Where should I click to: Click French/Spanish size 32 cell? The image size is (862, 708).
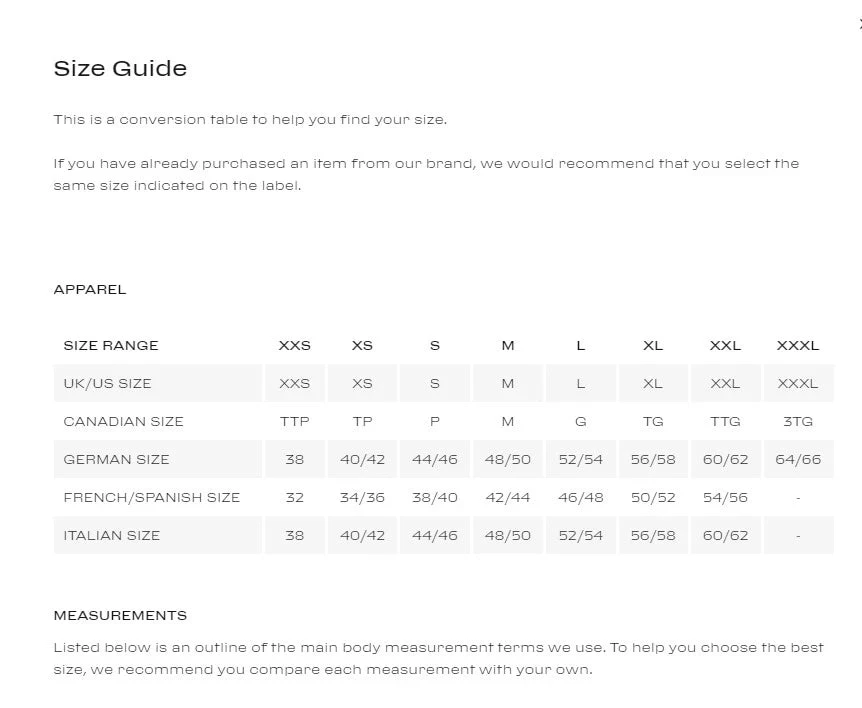point(294,497)
